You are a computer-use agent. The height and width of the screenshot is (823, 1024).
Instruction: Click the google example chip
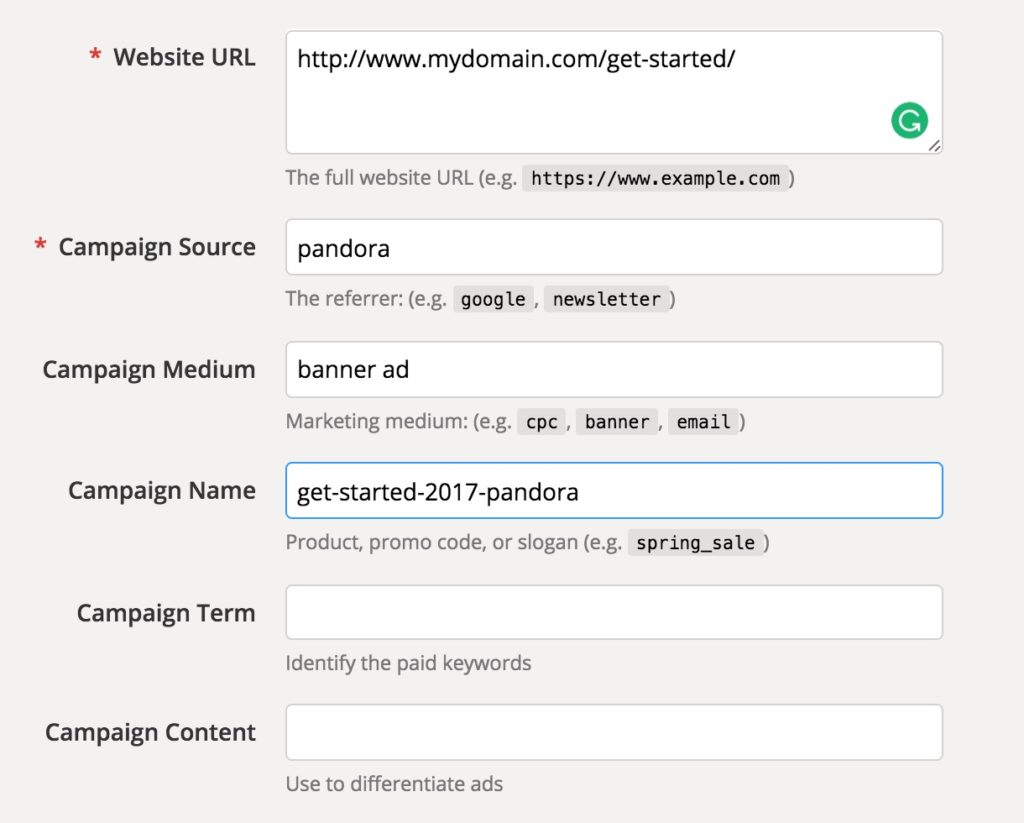(493, 299)
